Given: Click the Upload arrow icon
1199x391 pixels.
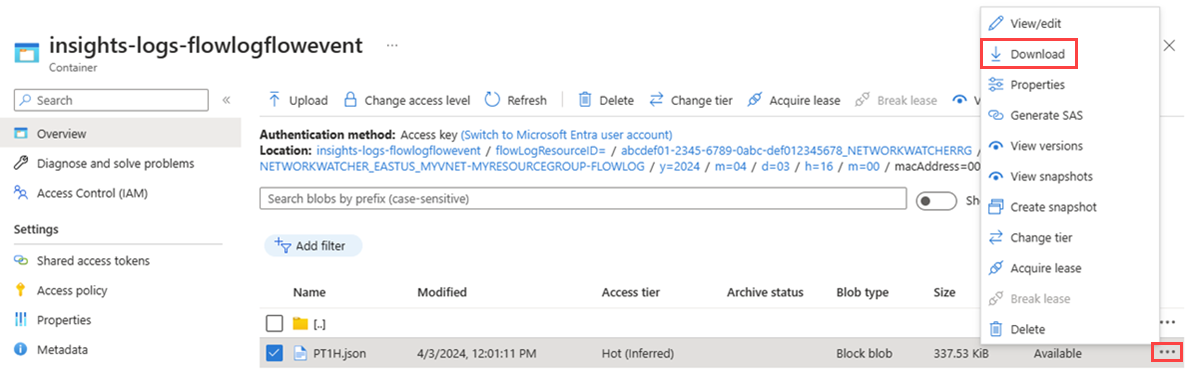Looking at the screenshot, I should coord(274,100).
